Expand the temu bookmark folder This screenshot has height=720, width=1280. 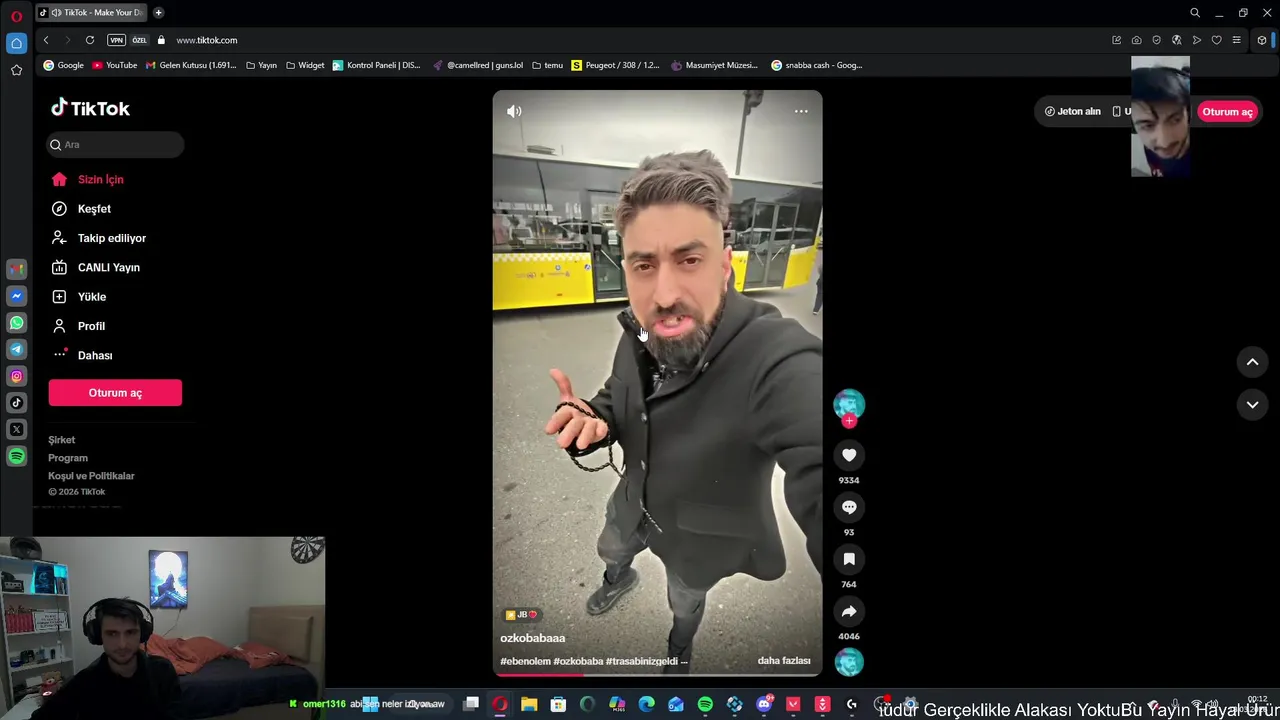click(x=547, y=65)
